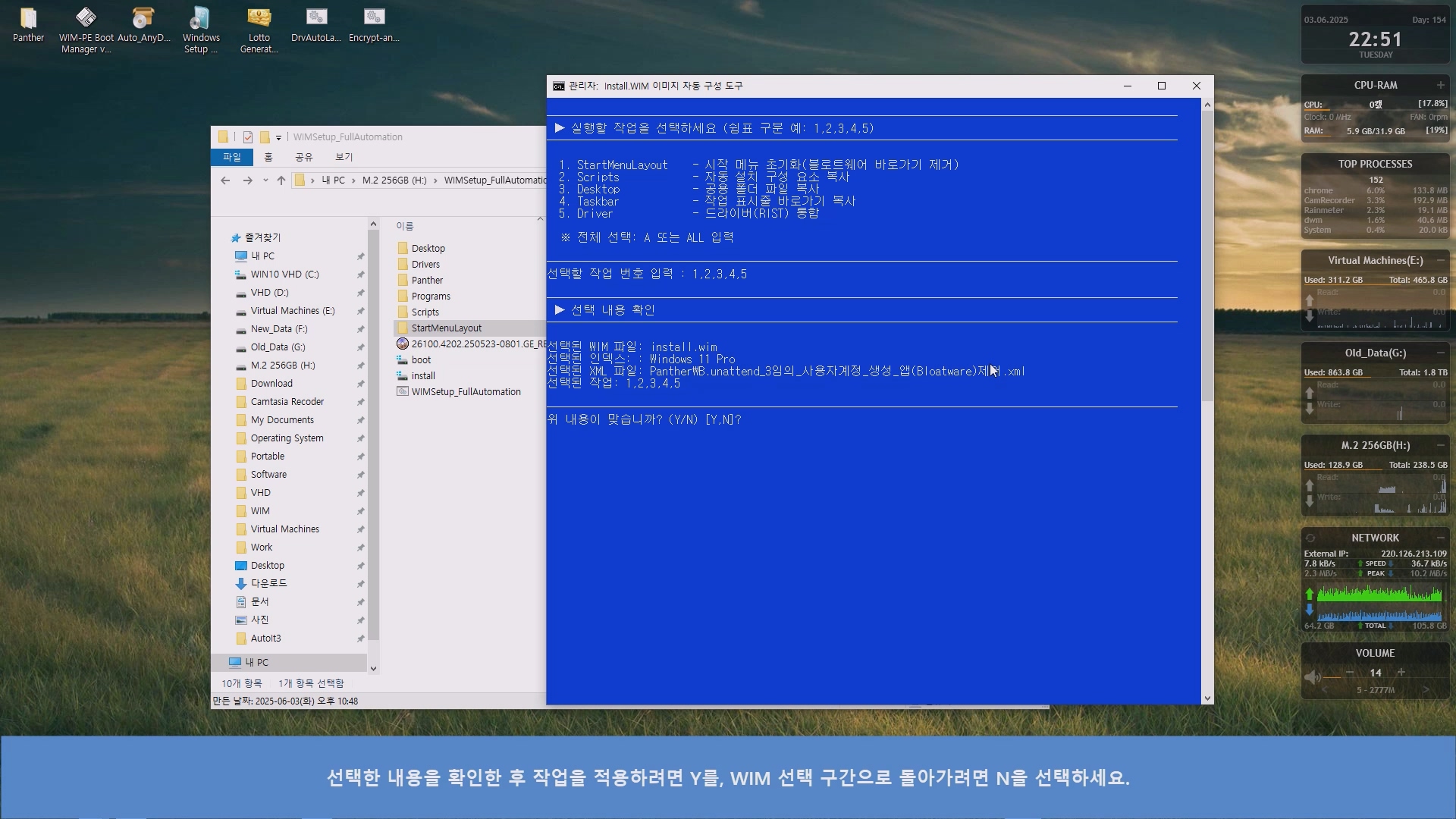Click the console window's vertical scrollbar down arrow
This screenshot has height=819, width=1456.
[1207, 698]
